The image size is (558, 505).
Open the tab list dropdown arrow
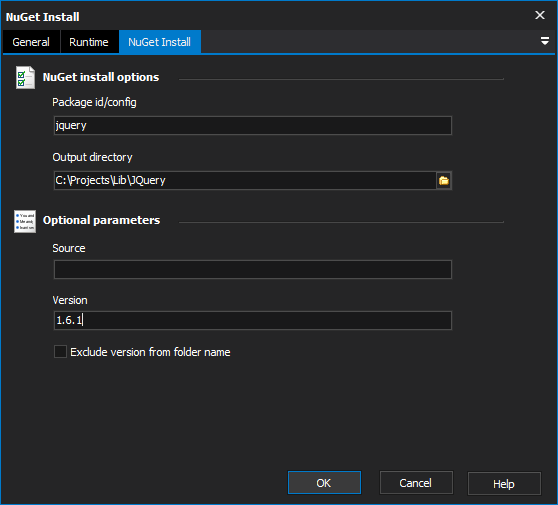(544, 41)
